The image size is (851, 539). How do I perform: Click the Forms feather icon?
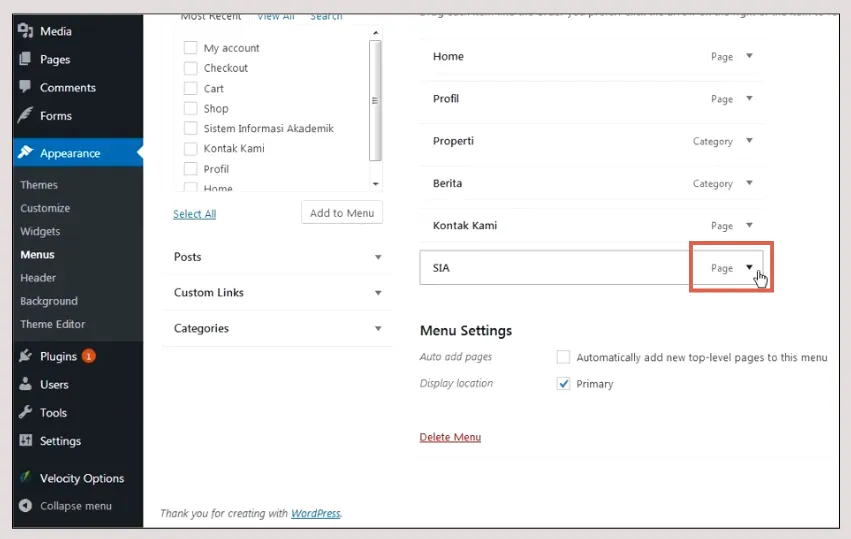(x=25, y=115)
